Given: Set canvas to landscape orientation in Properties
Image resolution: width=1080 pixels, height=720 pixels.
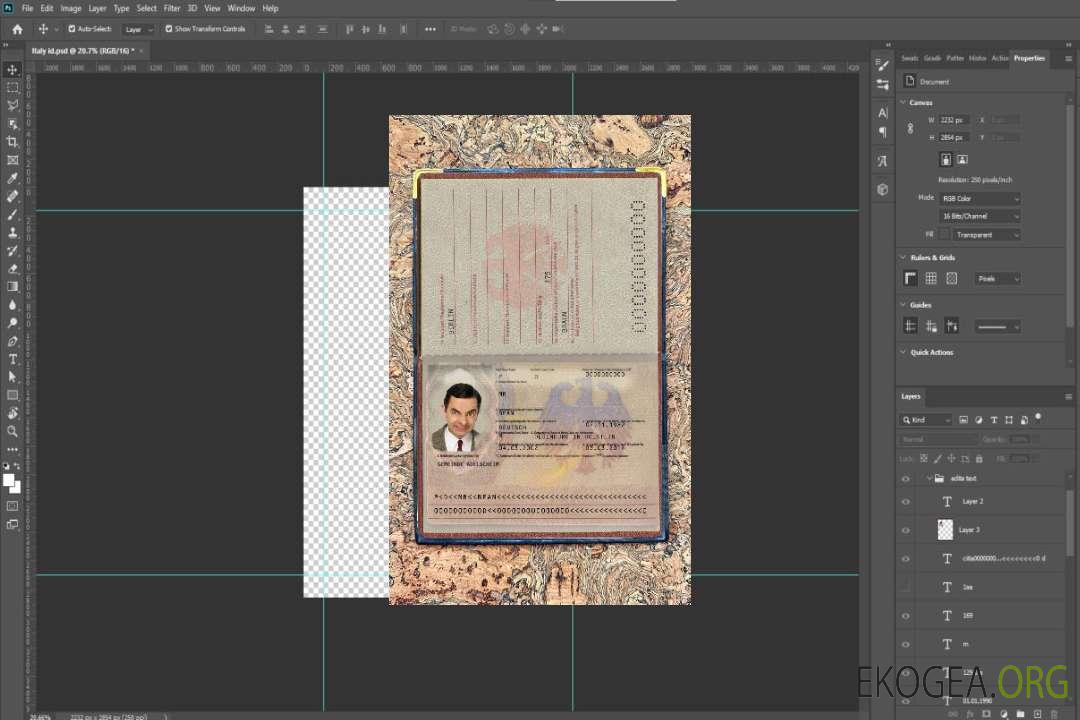Looking at the screenshot, I should [x=962, y=159].
